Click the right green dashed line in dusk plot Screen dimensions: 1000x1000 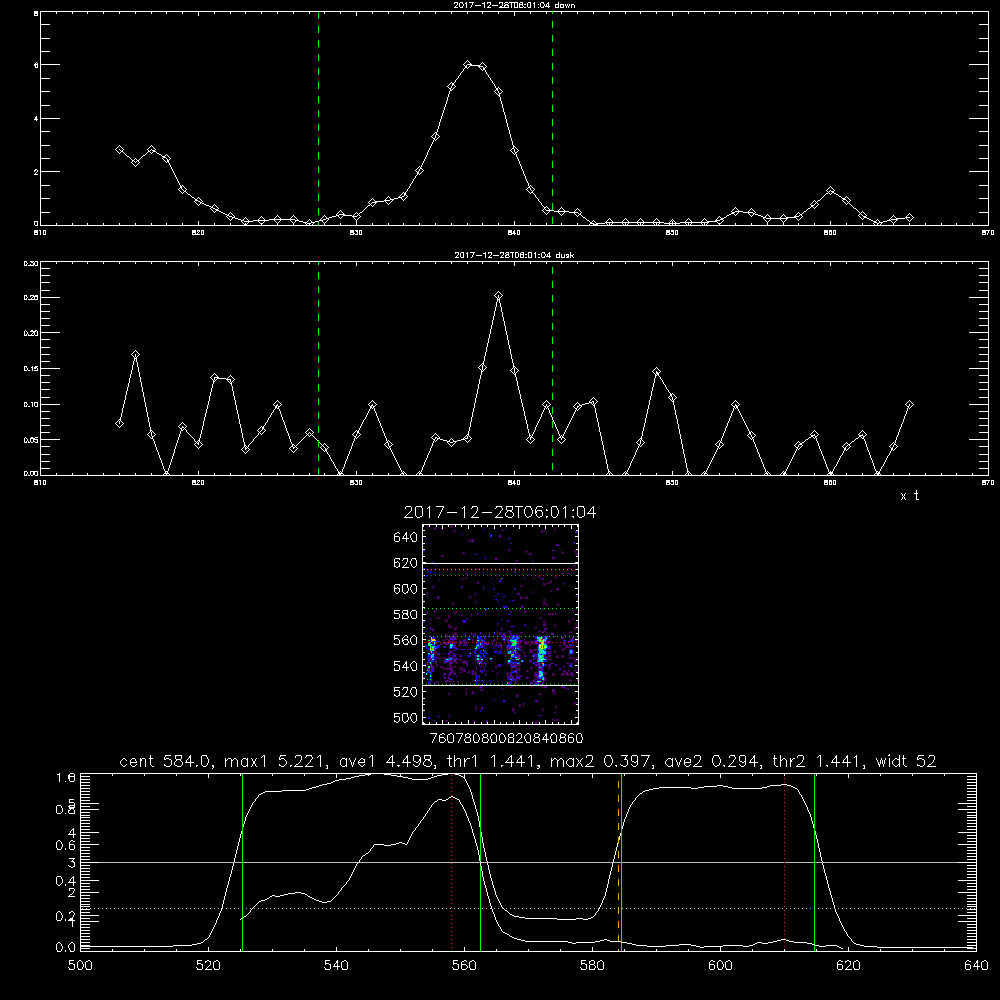coord(552,368)
